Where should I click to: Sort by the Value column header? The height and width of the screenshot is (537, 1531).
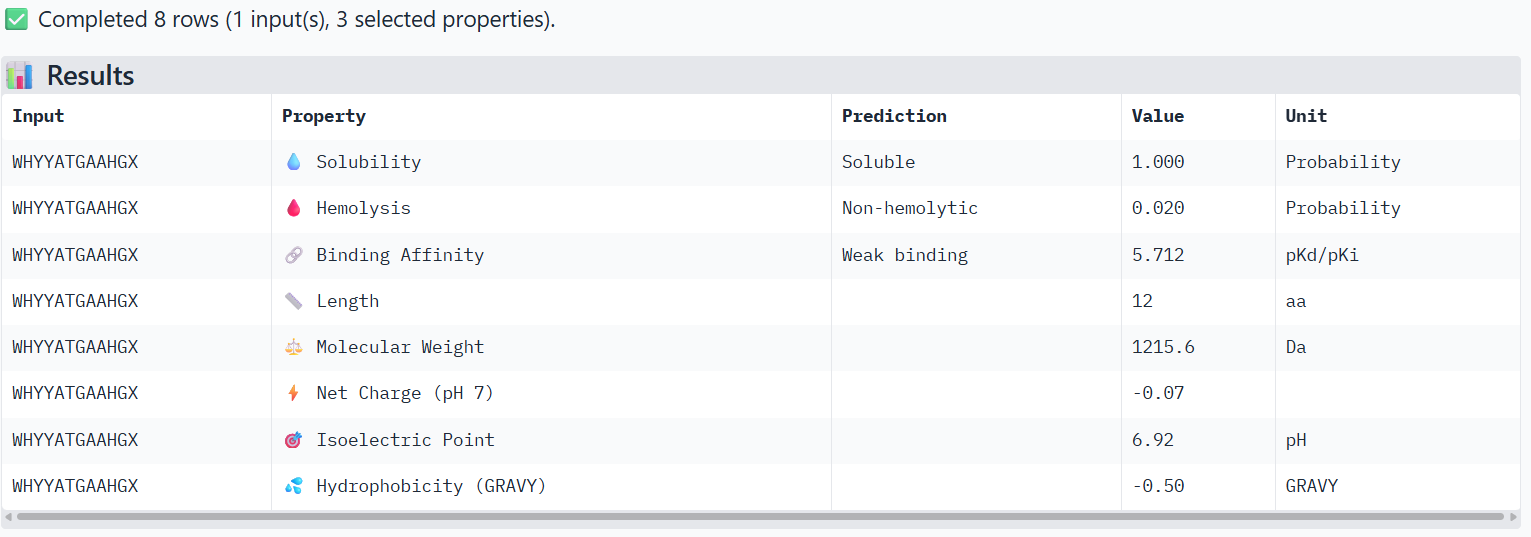[x=1158, y=116]
